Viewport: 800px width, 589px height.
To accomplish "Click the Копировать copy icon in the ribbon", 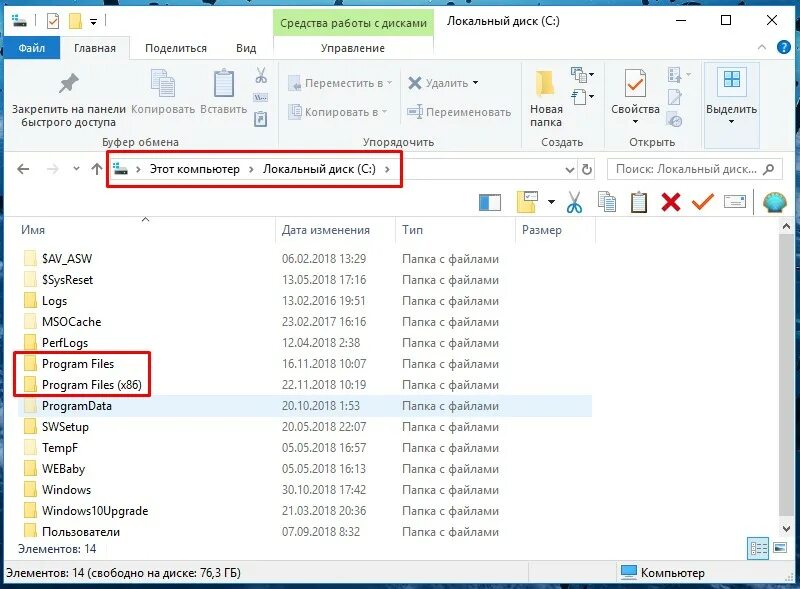I will [163, 83].
